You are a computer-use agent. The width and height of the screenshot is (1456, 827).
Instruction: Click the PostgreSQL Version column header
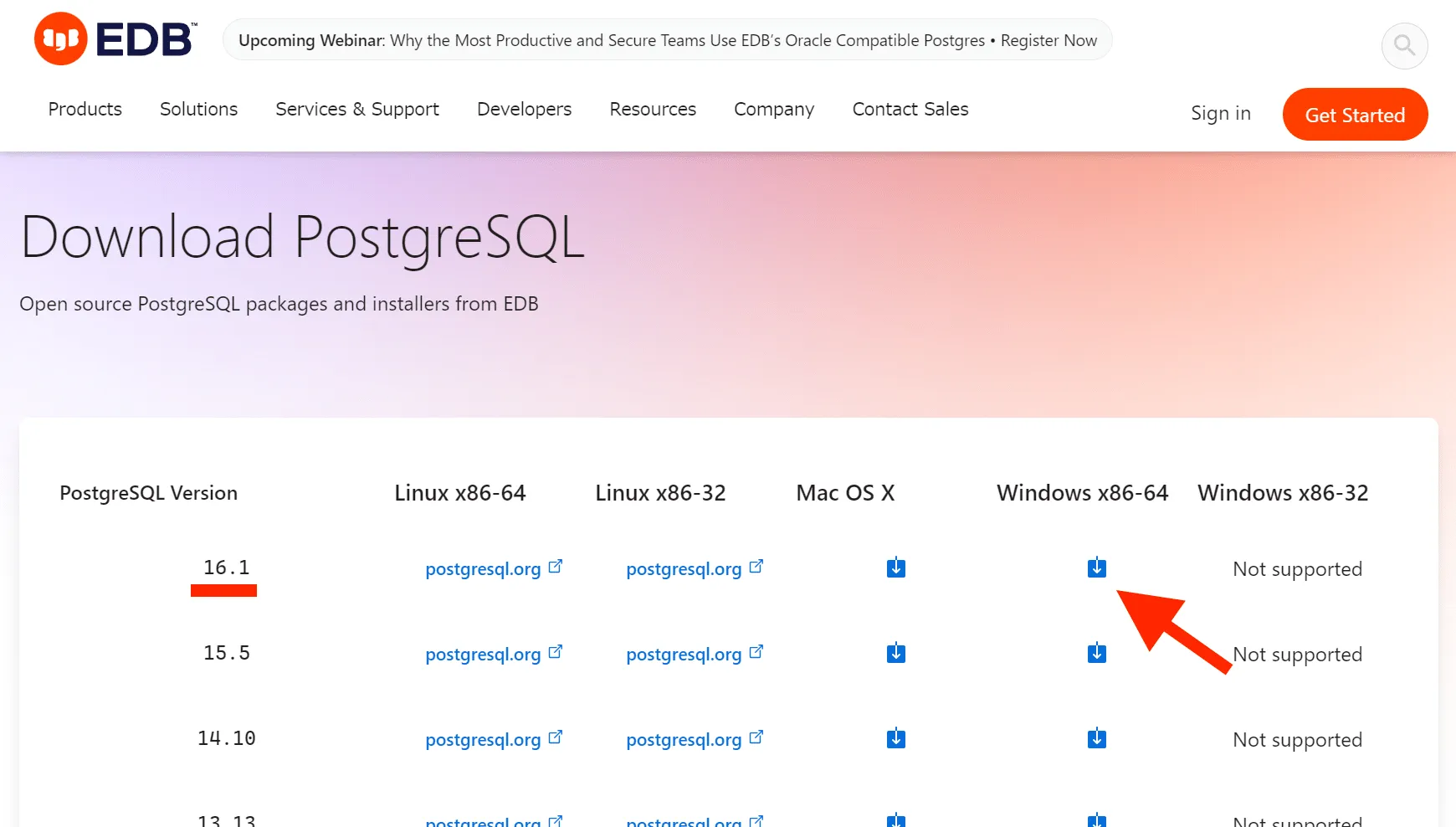(x=148, y=493)
